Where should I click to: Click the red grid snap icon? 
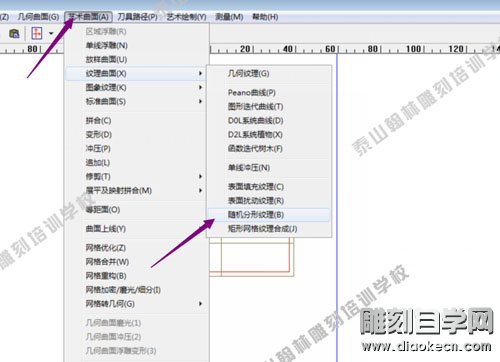pyautogui.click(x=37, y=33)
